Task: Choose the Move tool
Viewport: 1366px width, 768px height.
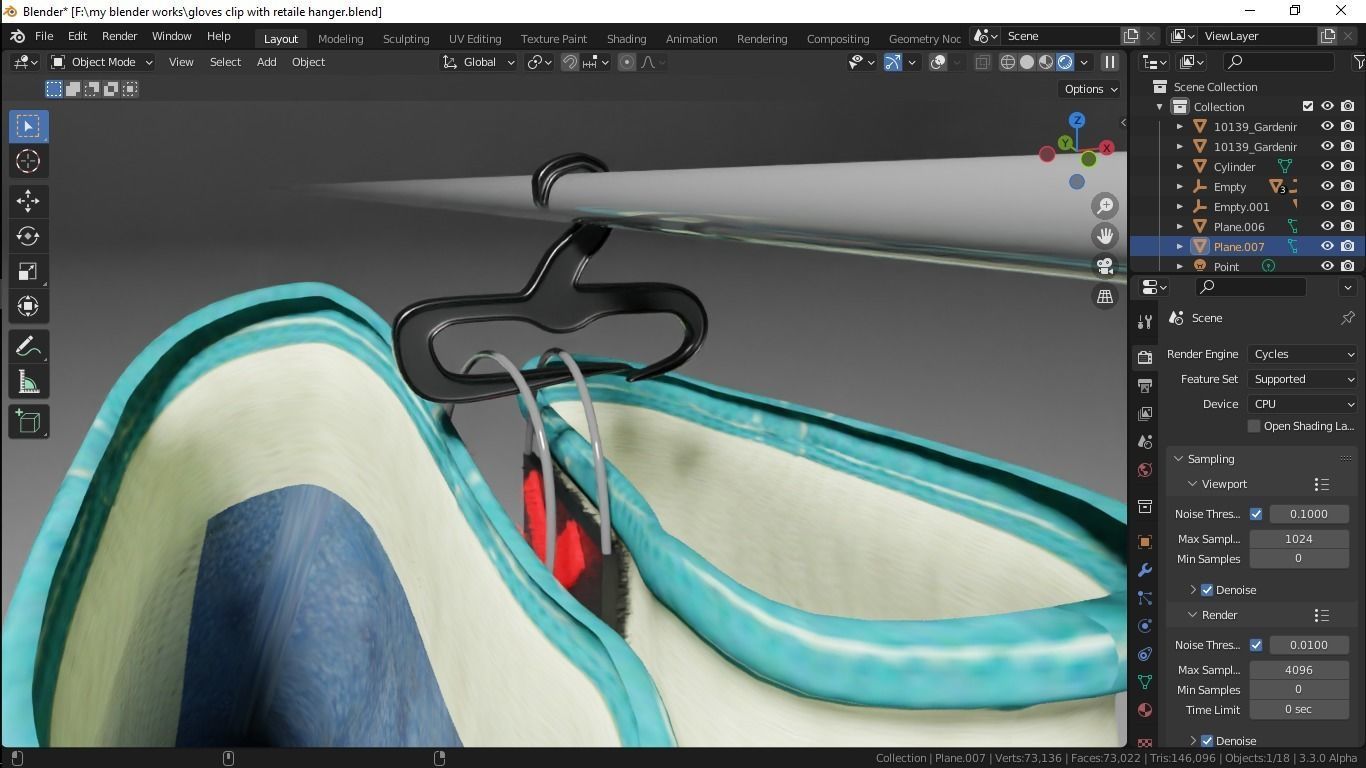Action: click(28, 201)
